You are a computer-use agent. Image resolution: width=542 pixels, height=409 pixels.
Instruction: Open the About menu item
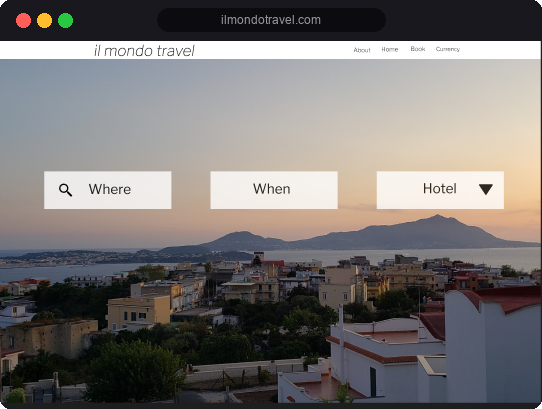[362, 50]
